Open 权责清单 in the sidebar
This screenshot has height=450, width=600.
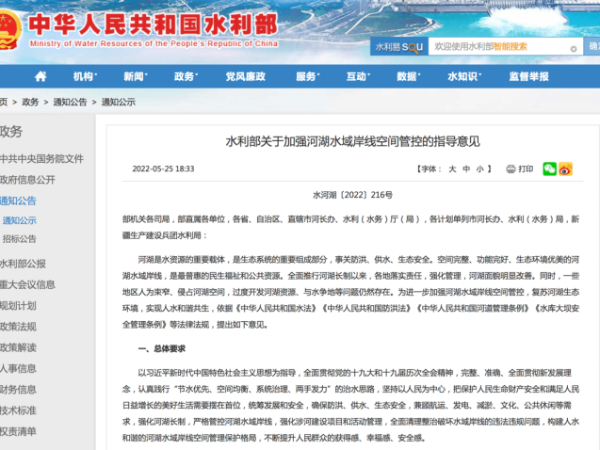click(18, 432)
